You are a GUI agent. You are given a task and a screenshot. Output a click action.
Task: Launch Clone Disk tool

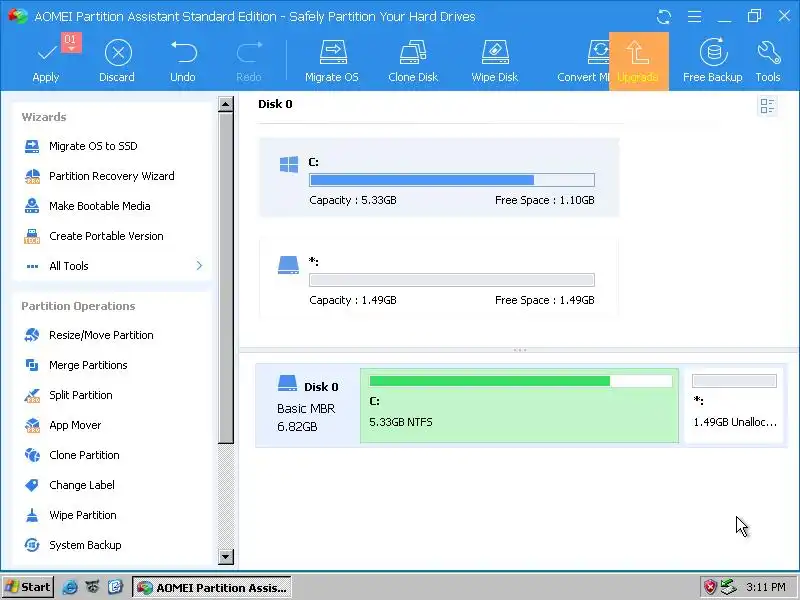413,62
